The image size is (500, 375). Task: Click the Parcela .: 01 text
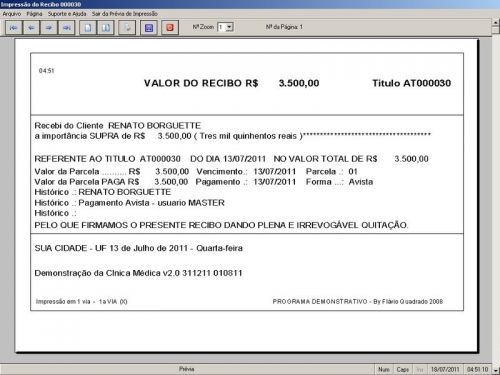click(x=332, y=172)
